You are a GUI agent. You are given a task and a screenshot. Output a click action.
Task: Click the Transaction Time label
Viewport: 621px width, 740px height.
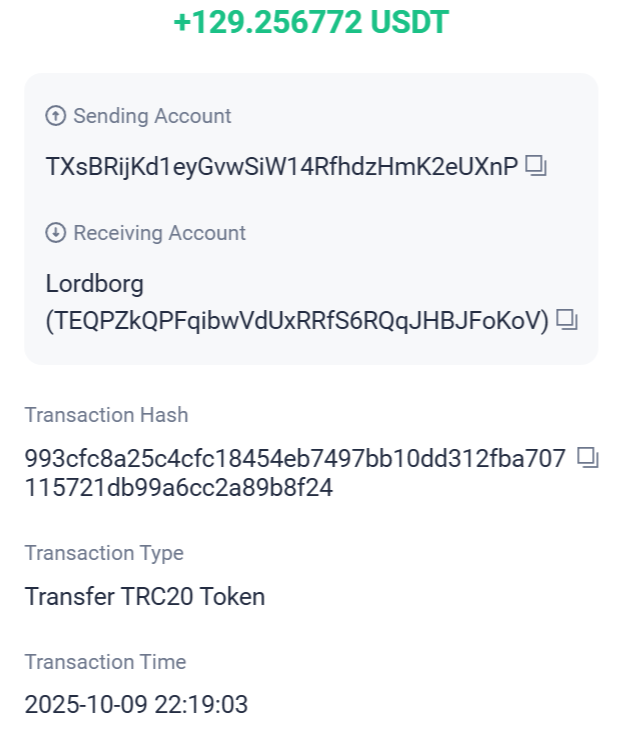[x=105, y=662]
